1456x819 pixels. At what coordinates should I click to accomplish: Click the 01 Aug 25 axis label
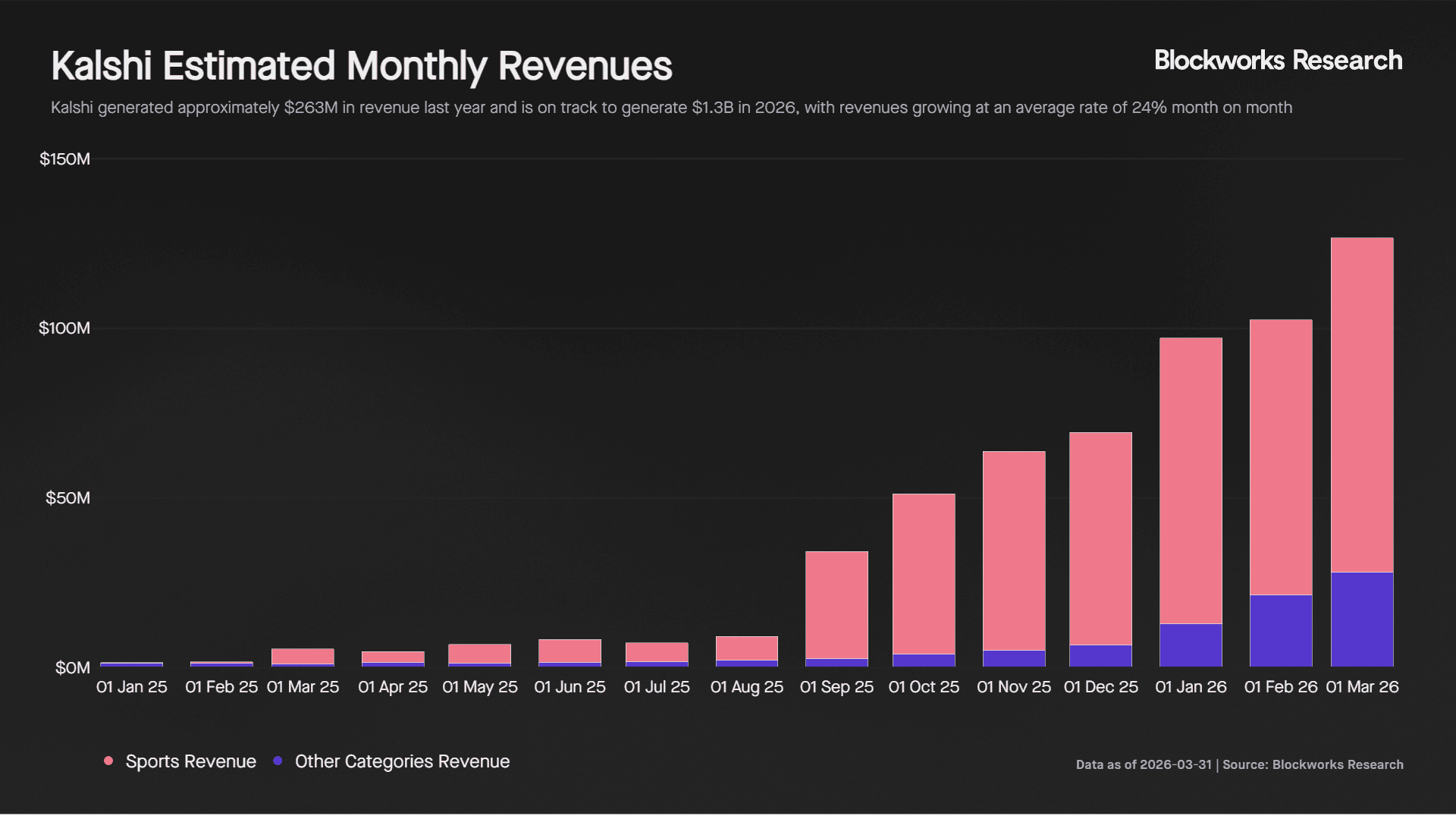pyautogui.click(x=746, y=687)
